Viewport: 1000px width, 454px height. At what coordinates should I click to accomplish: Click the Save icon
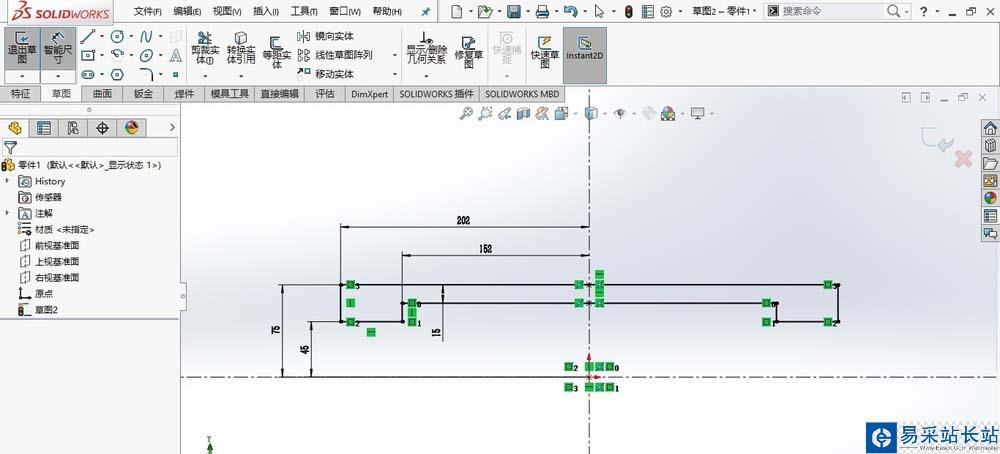tap(513, 11)
